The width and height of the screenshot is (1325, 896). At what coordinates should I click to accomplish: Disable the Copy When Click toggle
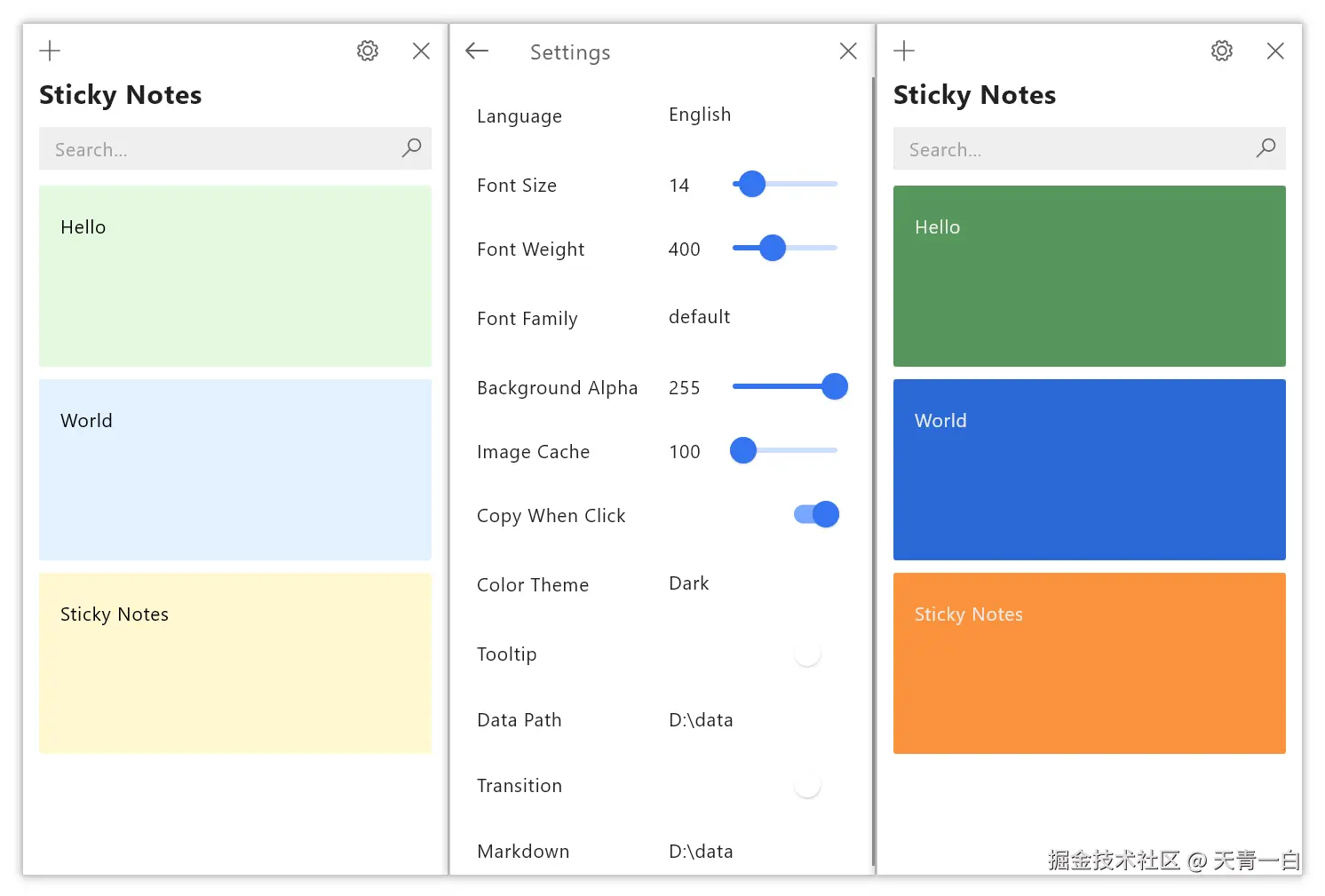[817, 514]
